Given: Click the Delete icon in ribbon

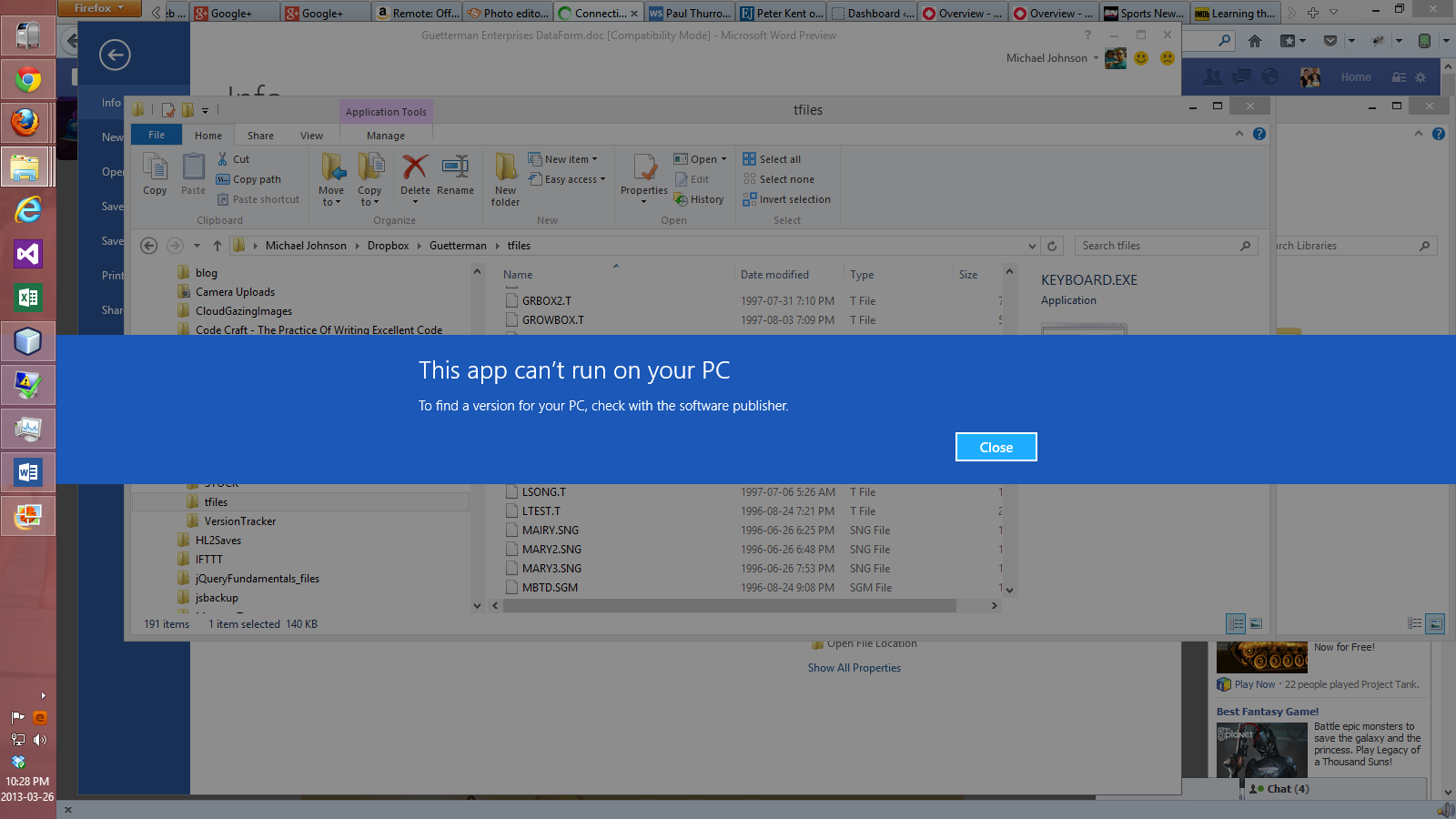Looking at the screenshot, I should click(415, 174).
